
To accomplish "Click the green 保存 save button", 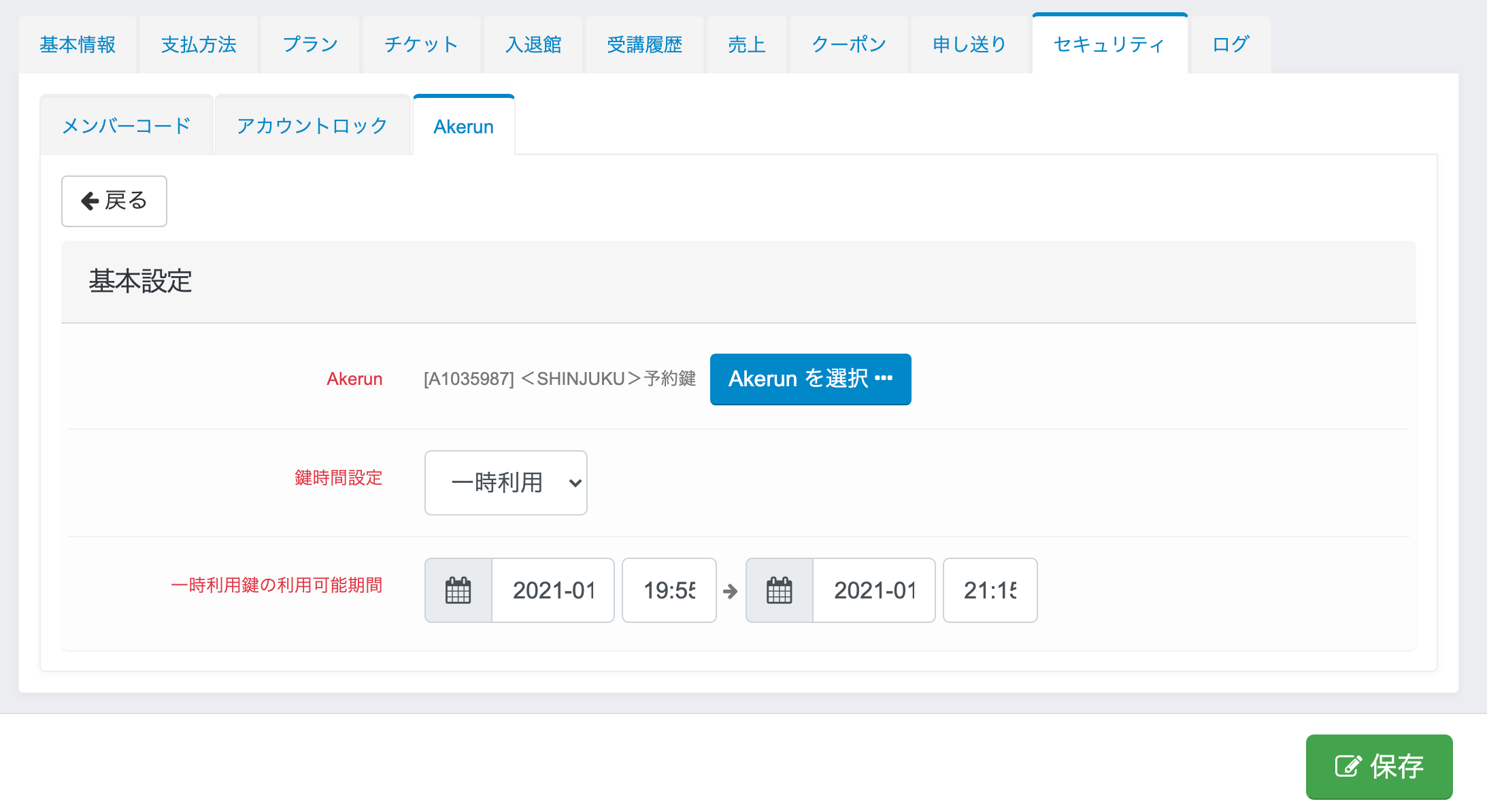I will [1380, 766].
